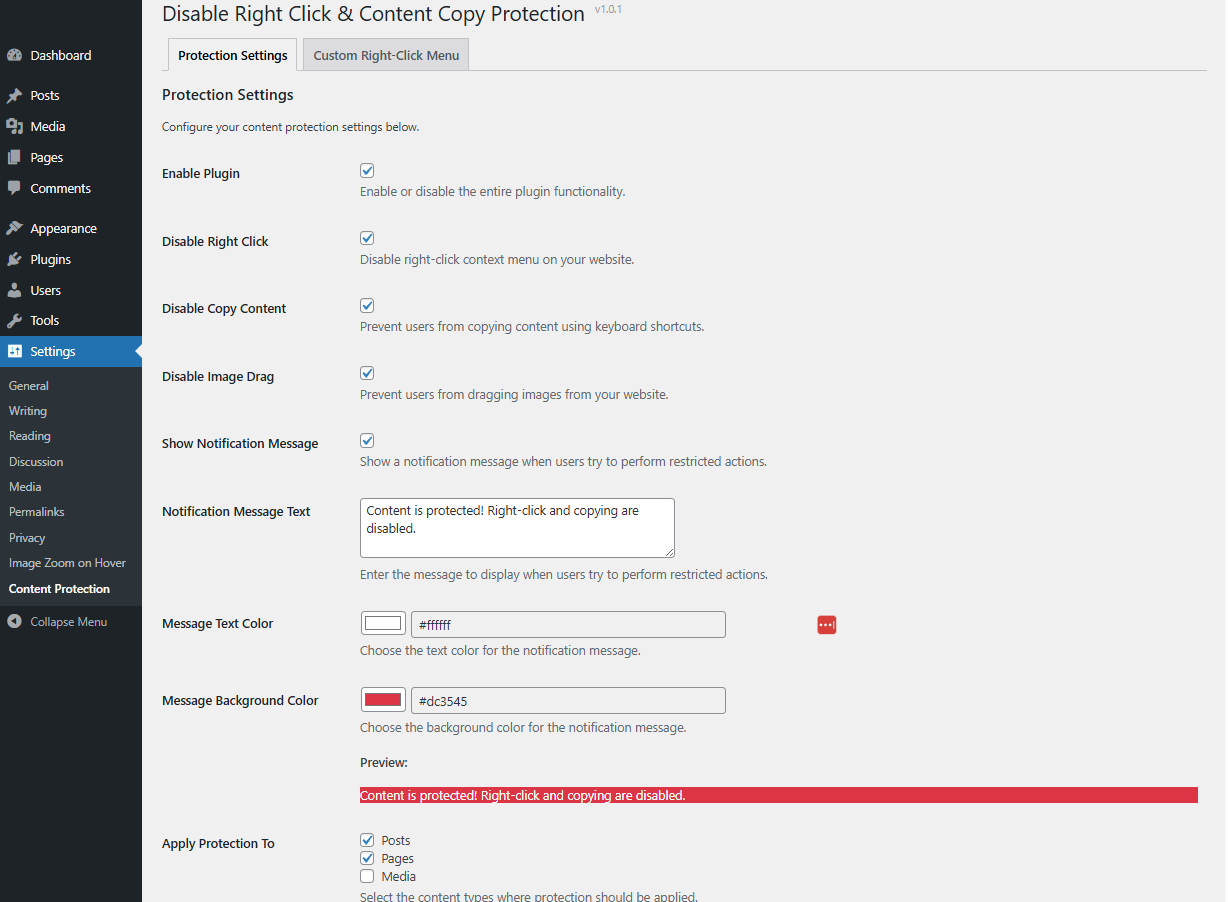Open the Pages section in sidebar

(46, 158)
